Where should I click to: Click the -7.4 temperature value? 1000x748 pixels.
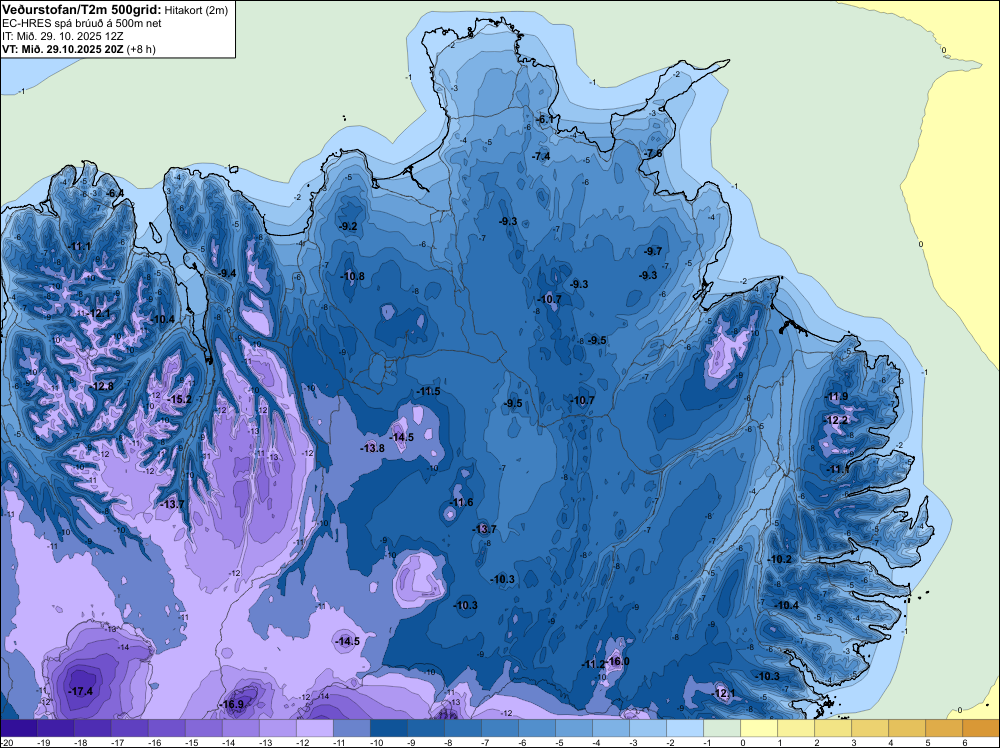541,156
